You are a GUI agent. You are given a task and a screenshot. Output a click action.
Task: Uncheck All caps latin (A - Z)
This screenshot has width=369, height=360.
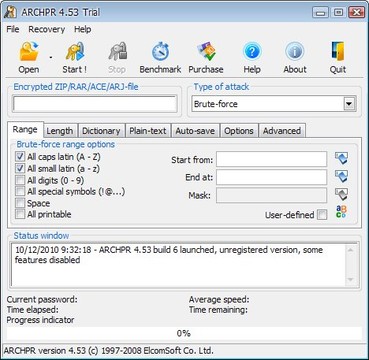click(x=20, y=156)
